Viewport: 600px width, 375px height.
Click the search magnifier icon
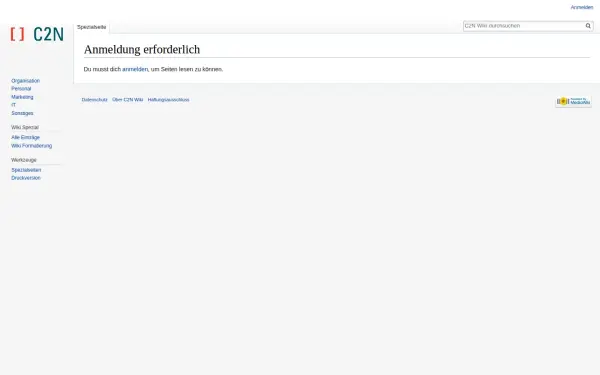pyautogui.click(x=588, y=26)
